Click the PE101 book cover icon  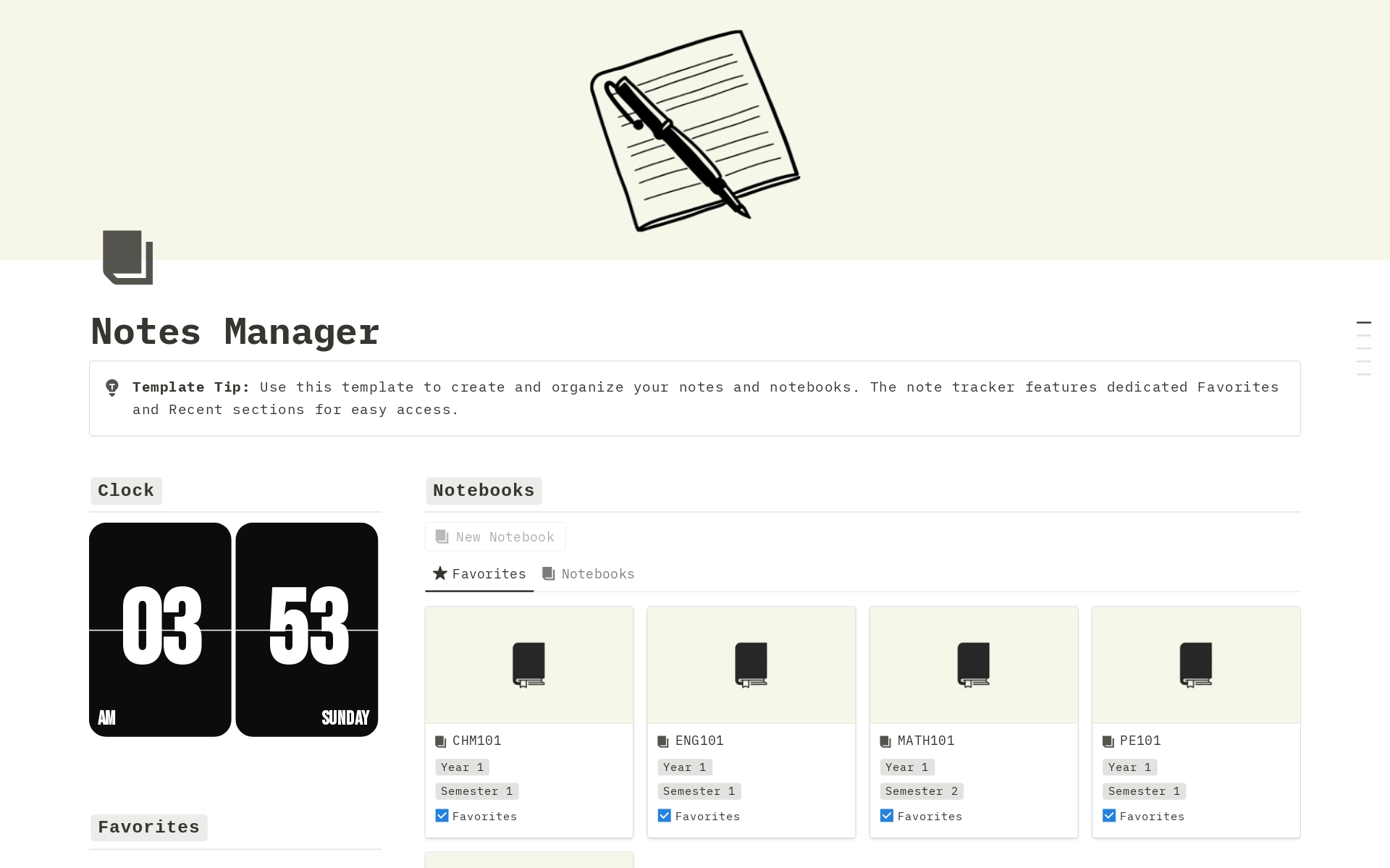click(1195, 664)
